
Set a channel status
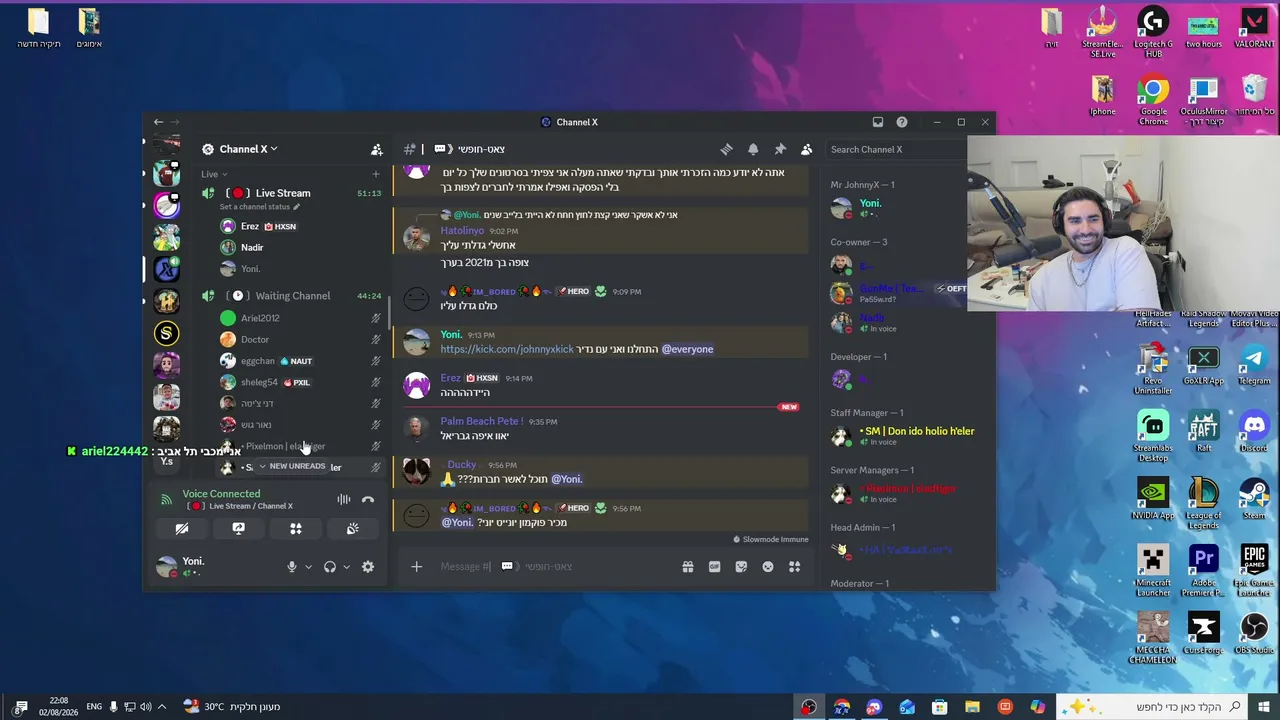[260, 207]
